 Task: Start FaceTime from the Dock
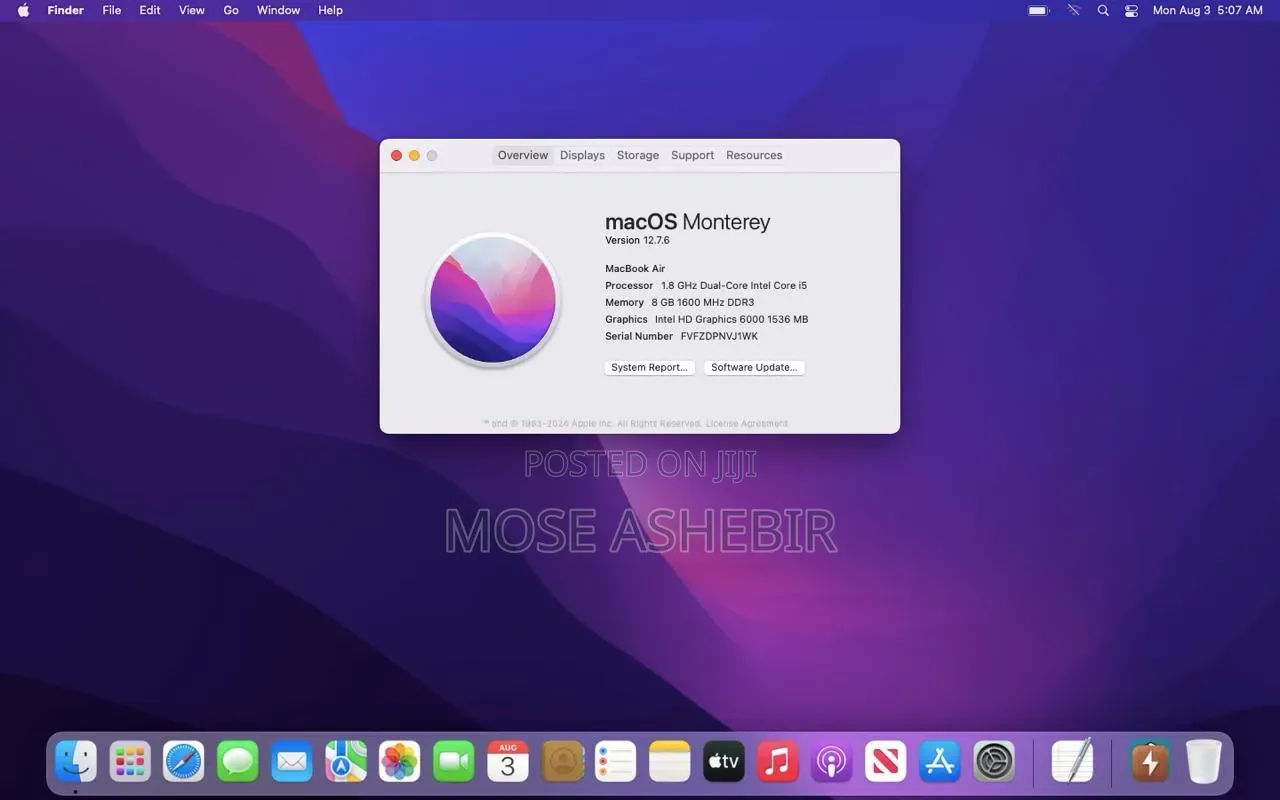[x=454, y=762]
